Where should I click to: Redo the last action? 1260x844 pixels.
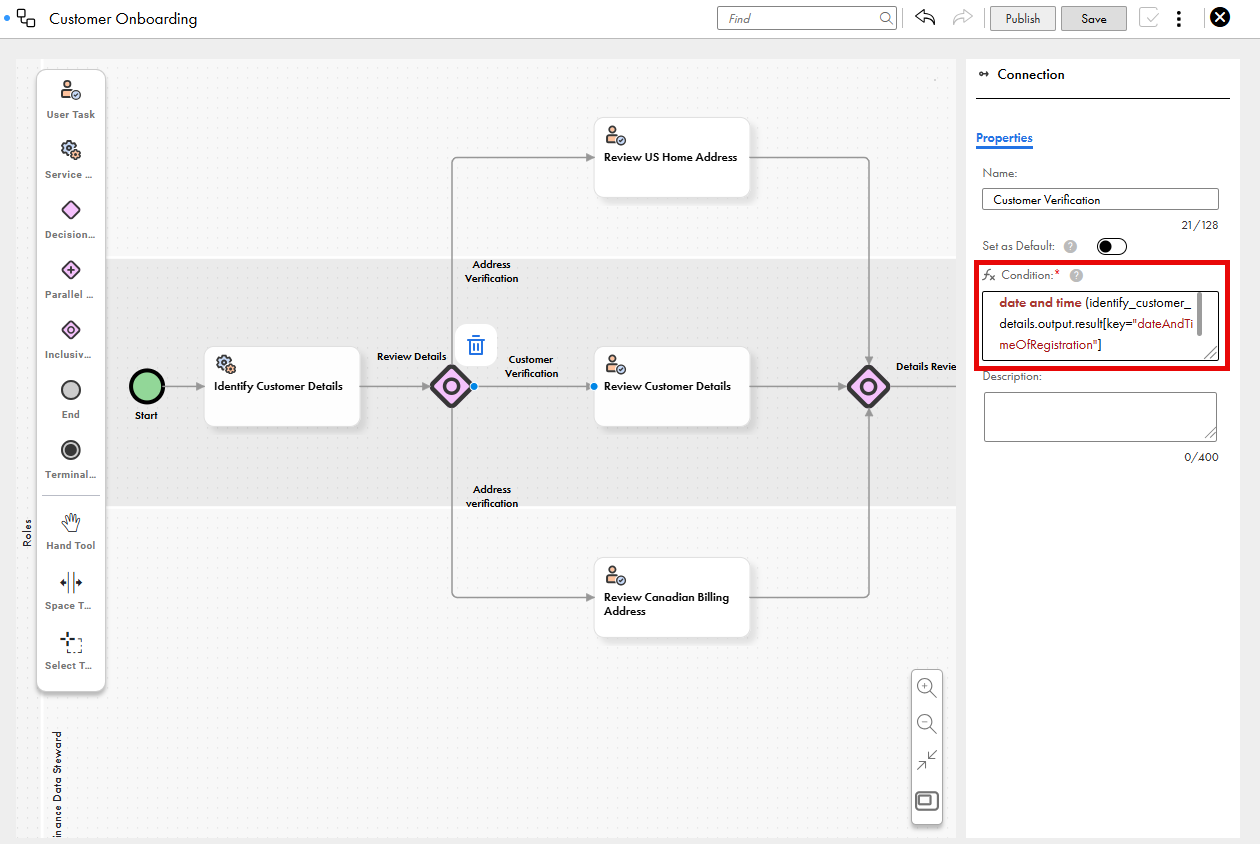pyautogui.click(x=962, y=18)
